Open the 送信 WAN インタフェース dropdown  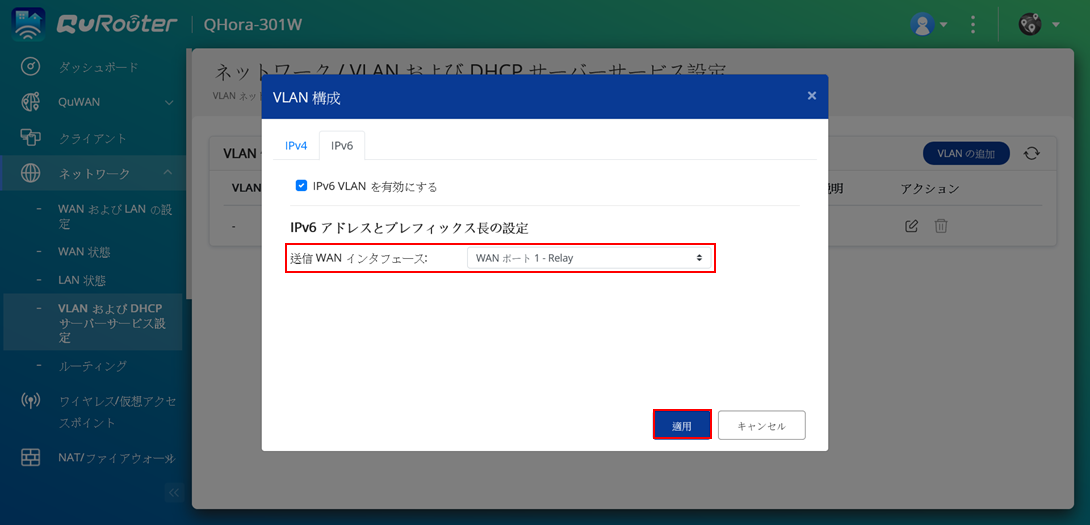(x=589, y=258)
